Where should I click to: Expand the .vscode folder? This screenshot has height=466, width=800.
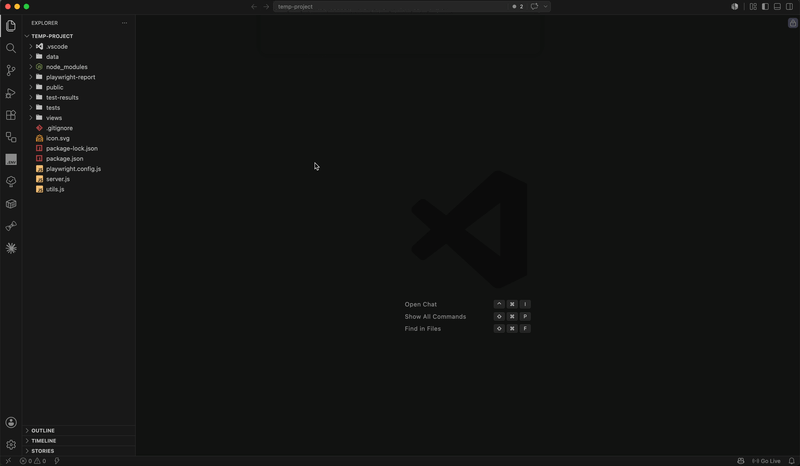tap(79, 46)
